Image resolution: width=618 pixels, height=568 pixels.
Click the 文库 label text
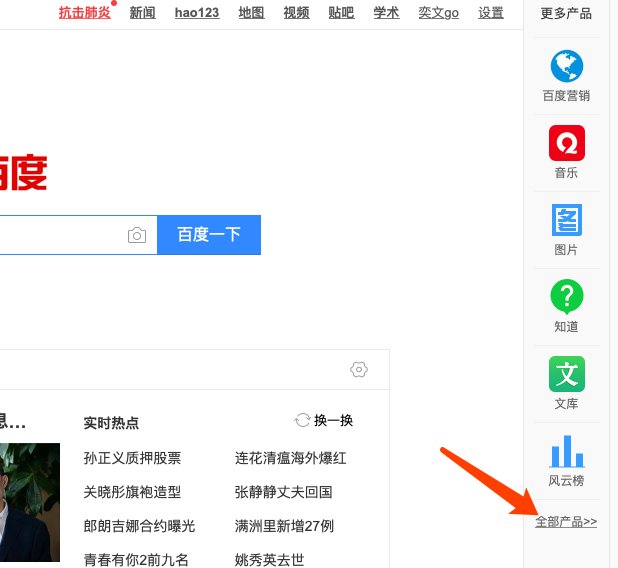point(566,404)
